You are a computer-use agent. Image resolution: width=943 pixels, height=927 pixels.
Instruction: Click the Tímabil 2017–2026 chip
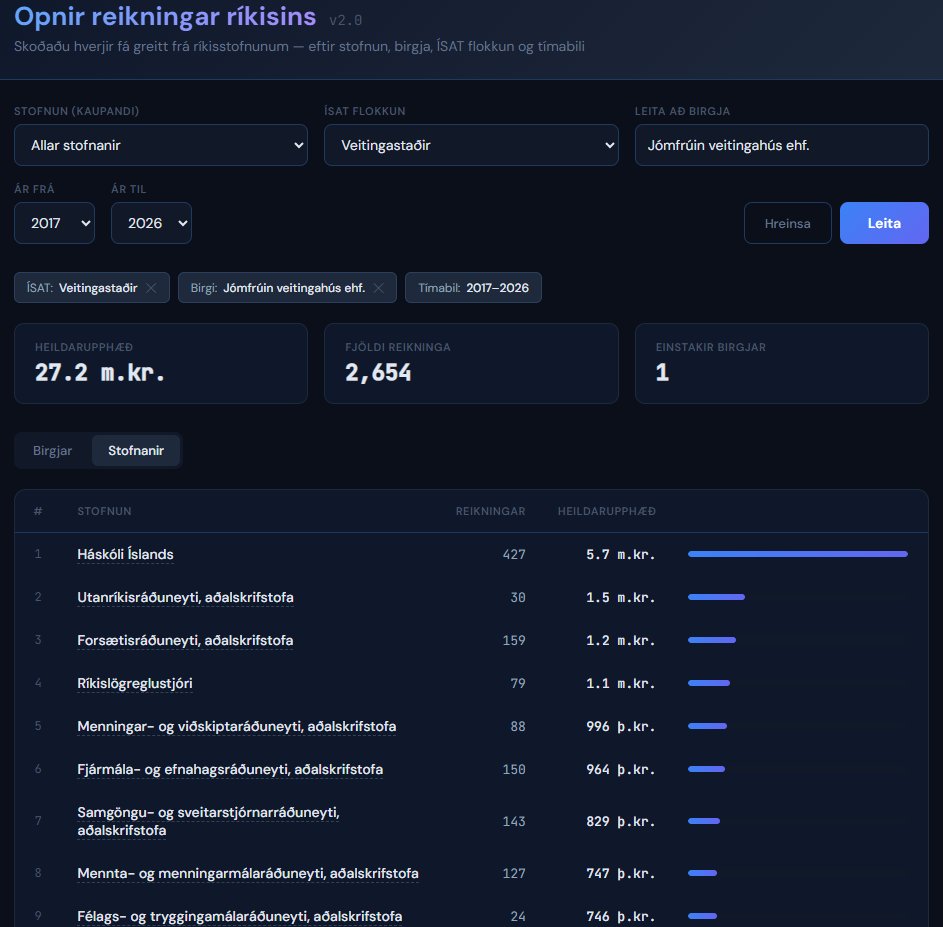(x=473, y=288)
